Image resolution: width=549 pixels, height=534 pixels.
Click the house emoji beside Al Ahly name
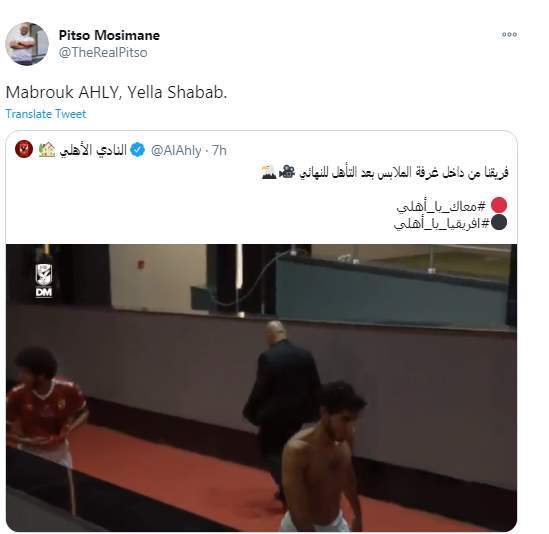47,150
